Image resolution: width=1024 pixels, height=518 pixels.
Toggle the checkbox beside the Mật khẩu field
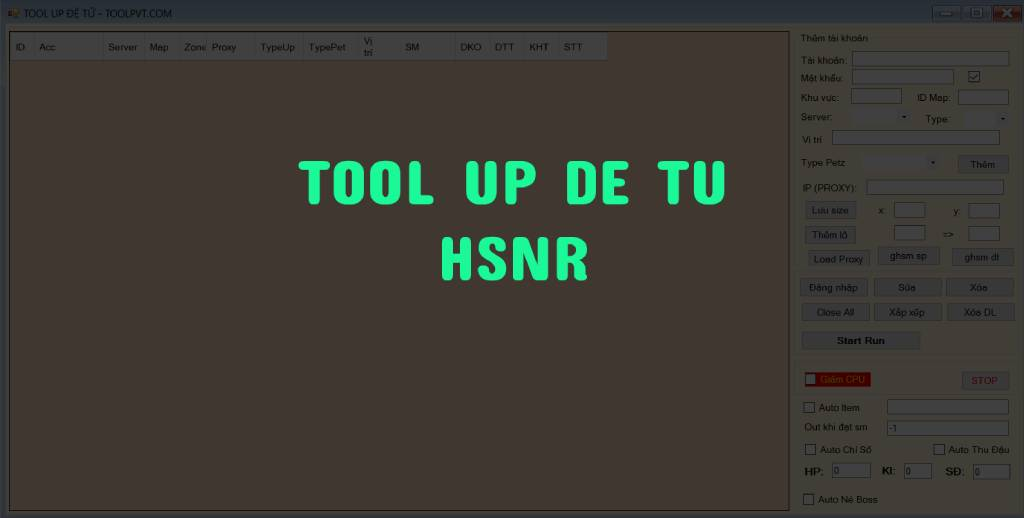pos(974,77)
